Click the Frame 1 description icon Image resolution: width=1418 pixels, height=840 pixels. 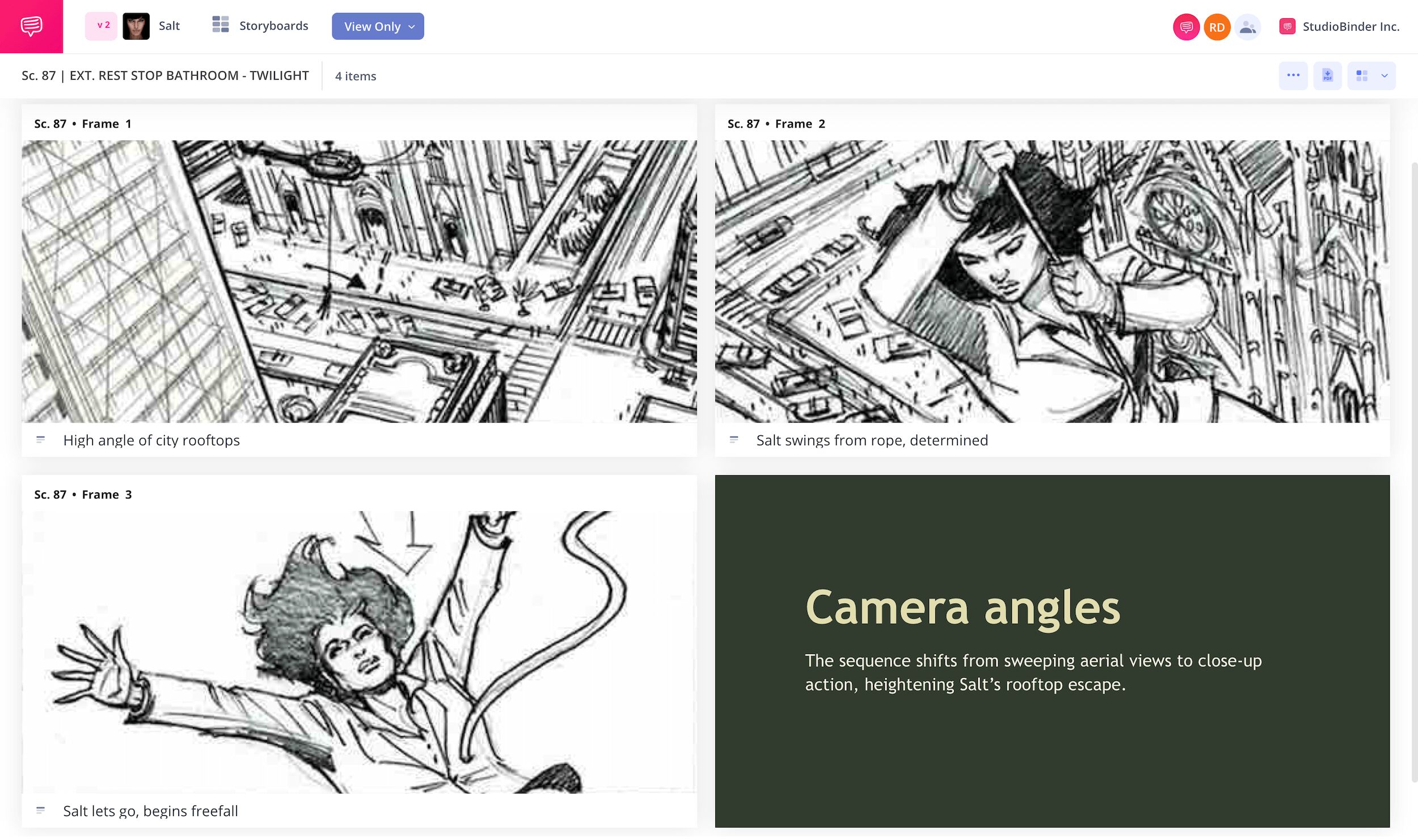click(x=40, y=440)
